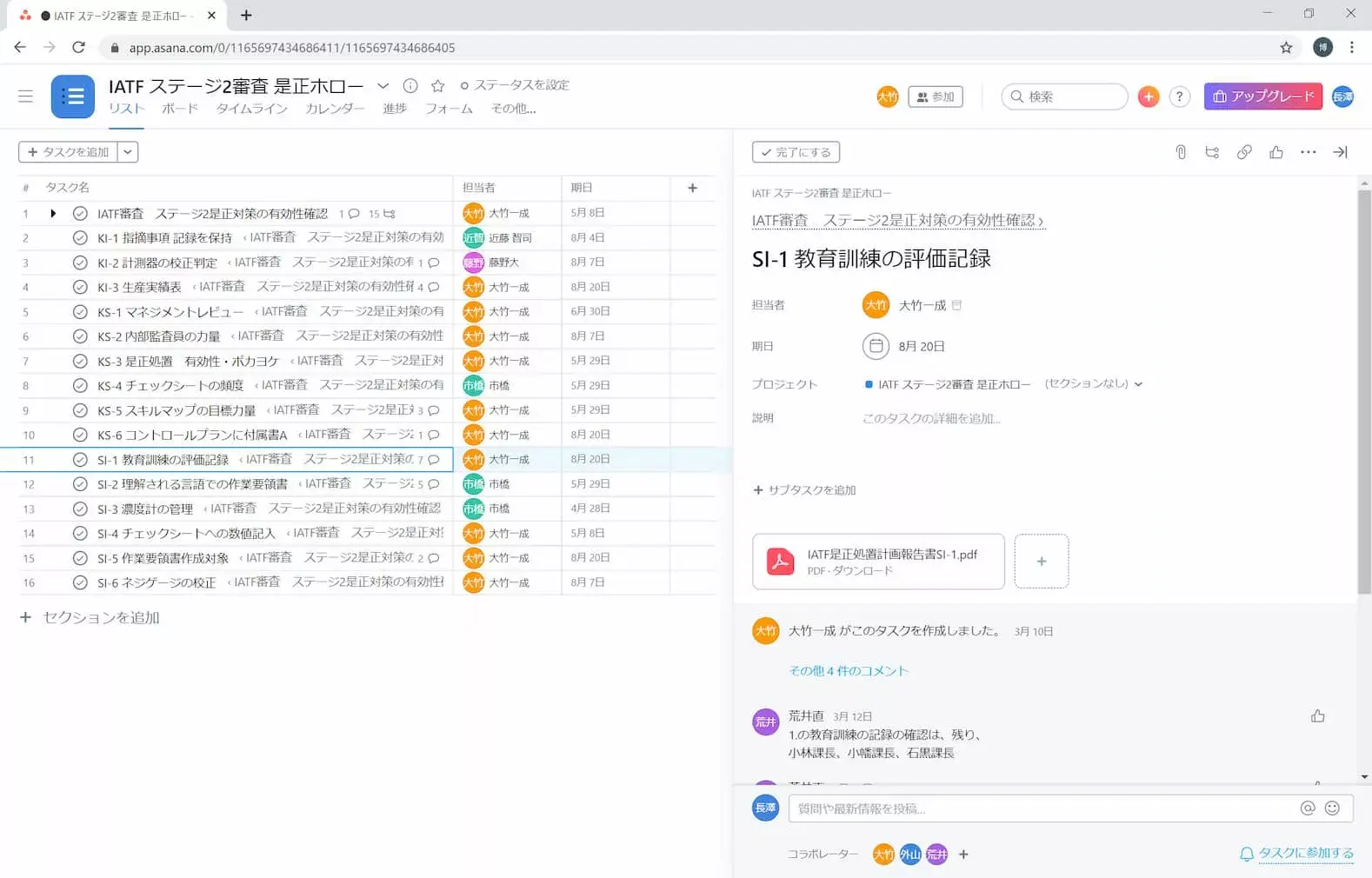Click the PDF attachment icon
This screenshot has width=1372, height=878.
pyautogui.click(x=780, y=562)
